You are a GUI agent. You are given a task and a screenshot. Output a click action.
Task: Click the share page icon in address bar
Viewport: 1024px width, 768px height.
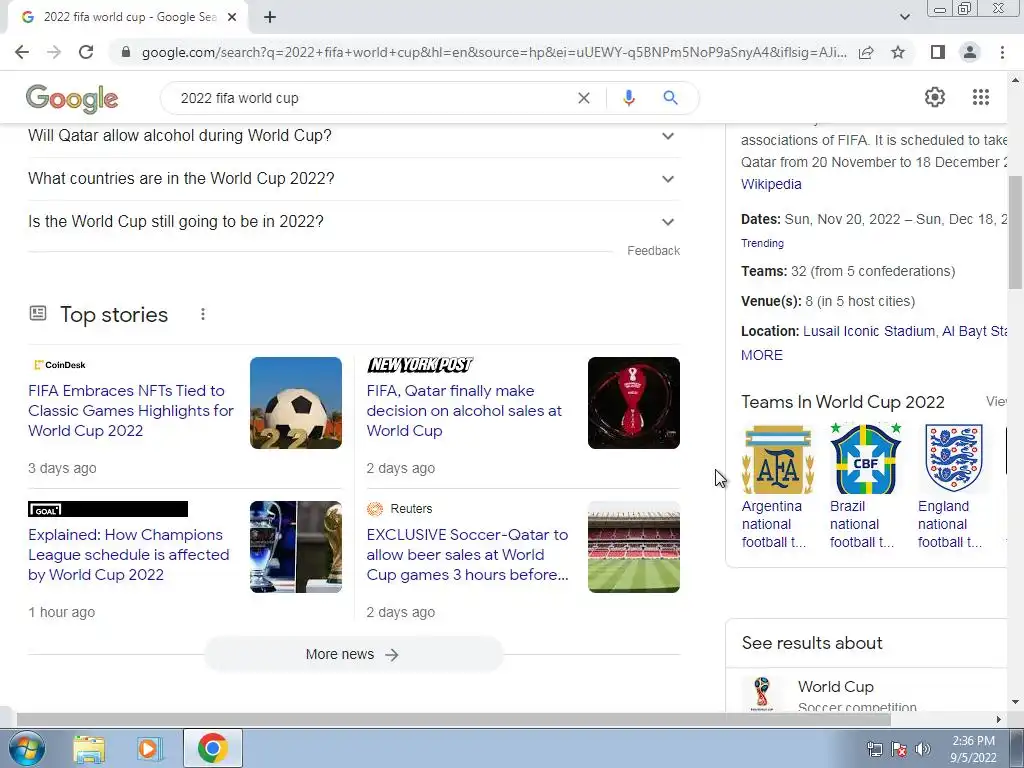866,52
